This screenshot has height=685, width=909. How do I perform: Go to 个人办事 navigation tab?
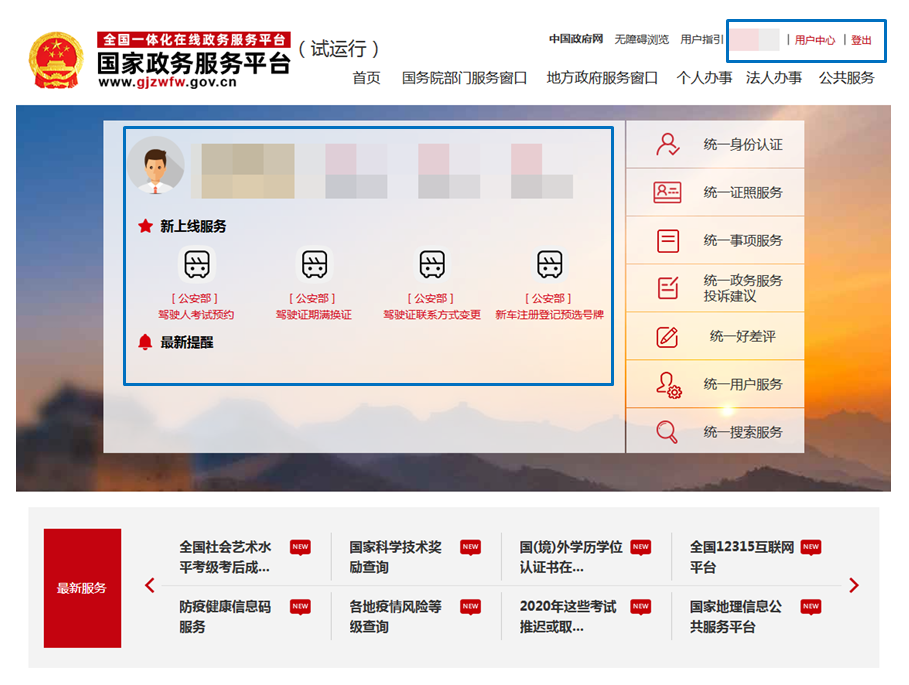704,78
